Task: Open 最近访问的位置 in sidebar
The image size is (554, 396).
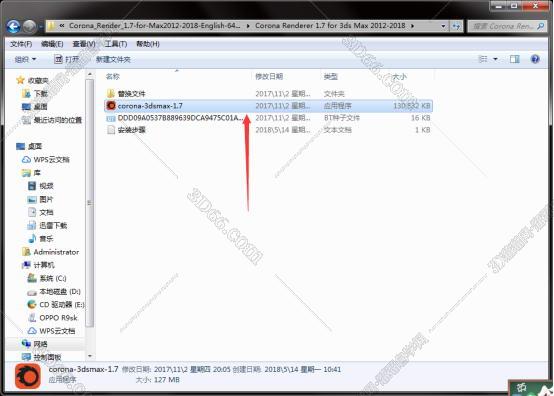Action: tap(57, 120)
